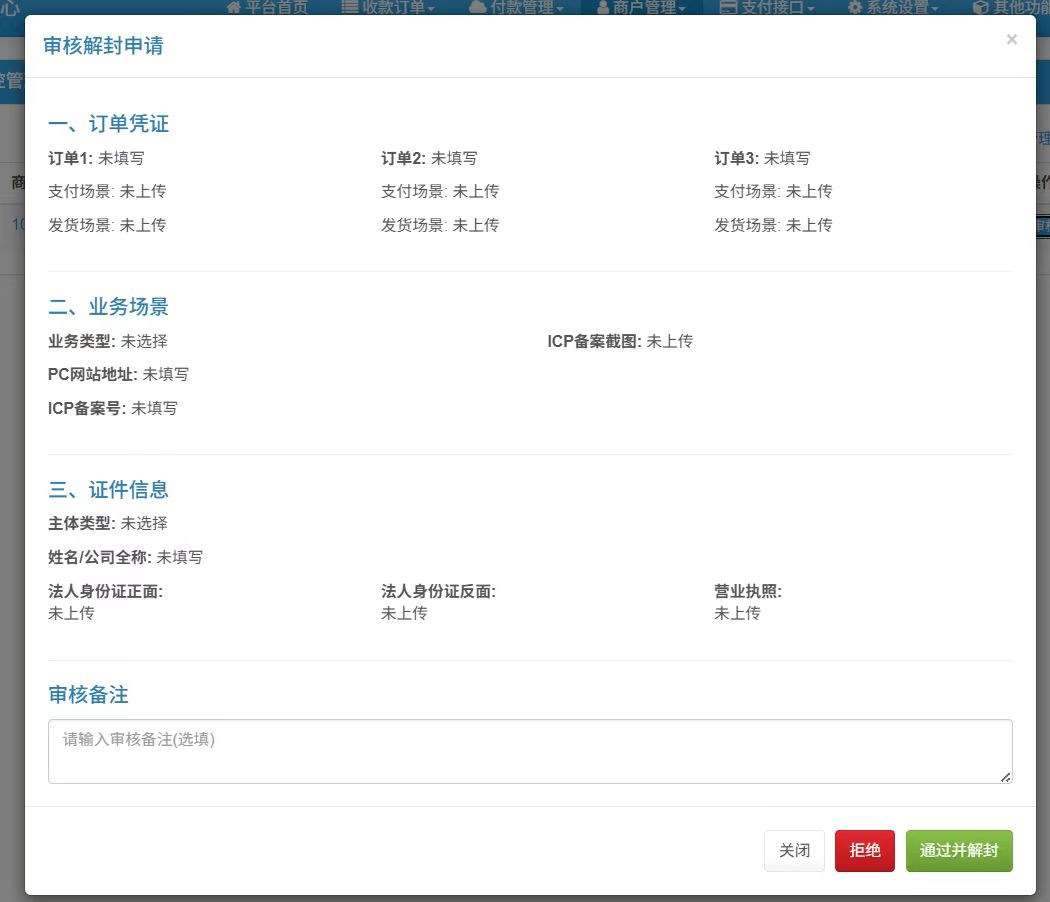Click the list icon beside 收款订单

[350, 7]
